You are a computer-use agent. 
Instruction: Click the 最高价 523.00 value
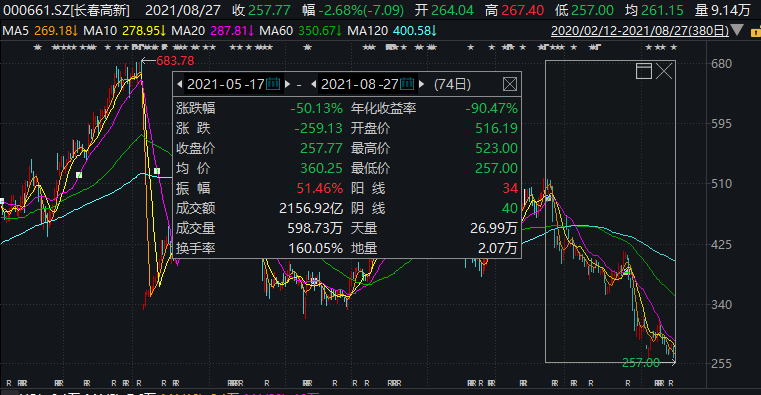pos(496,148)
